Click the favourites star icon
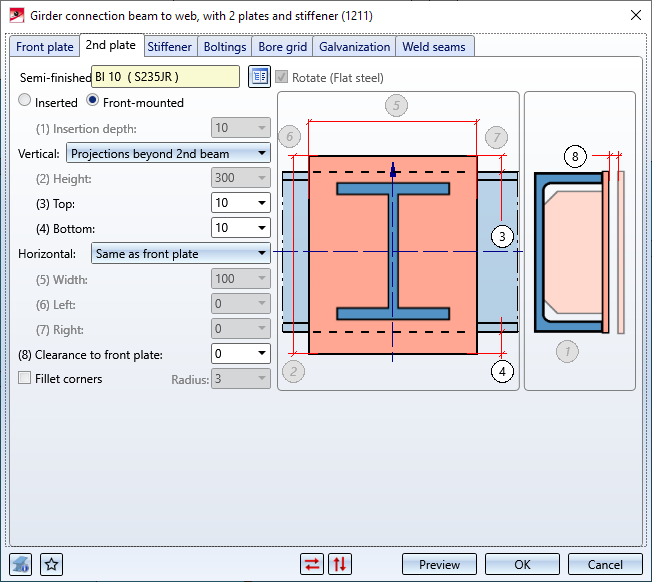652x582 pixels. (52, 564)
